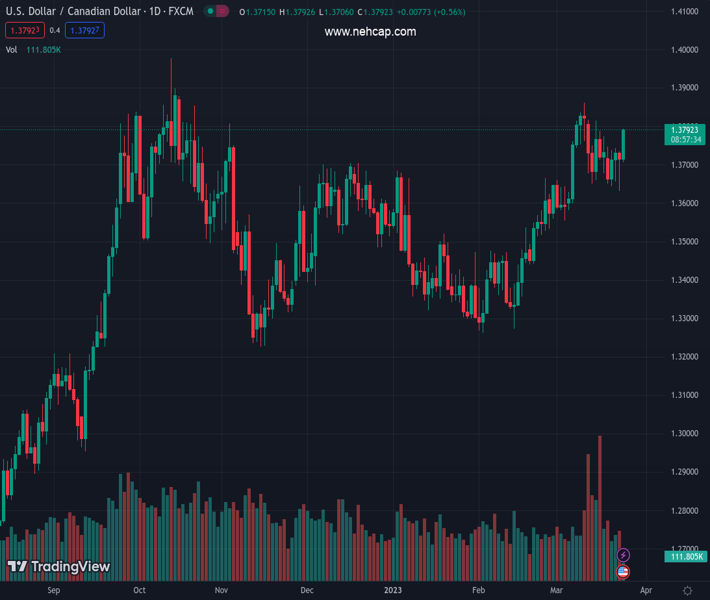Click the 1.40000 level on price scale
Image resolution: width=710 pixels, height=600 pixels.
coord(684,49)
